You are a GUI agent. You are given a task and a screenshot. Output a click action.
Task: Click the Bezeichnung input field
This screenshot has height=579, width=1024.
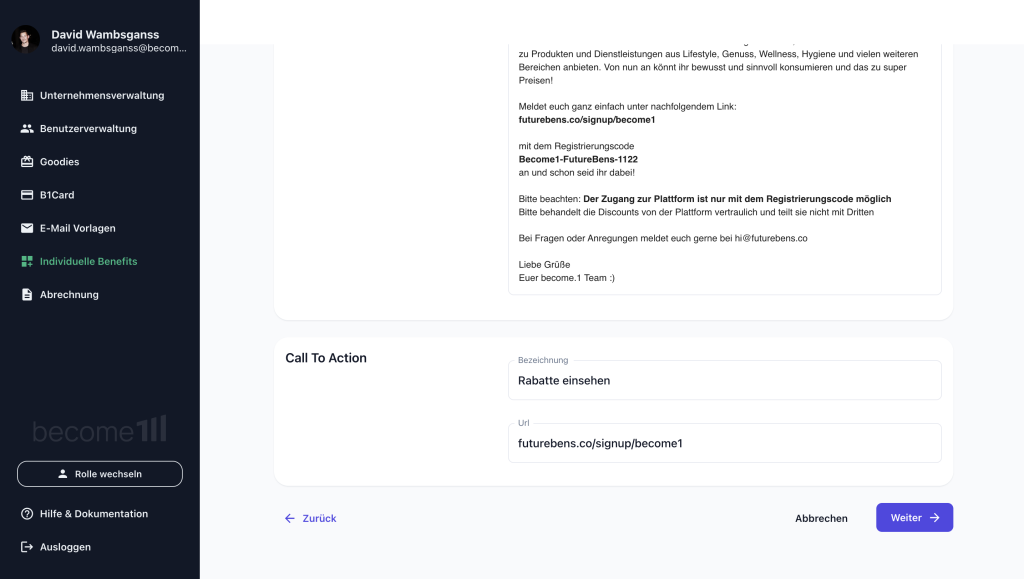tap(725, 381)
